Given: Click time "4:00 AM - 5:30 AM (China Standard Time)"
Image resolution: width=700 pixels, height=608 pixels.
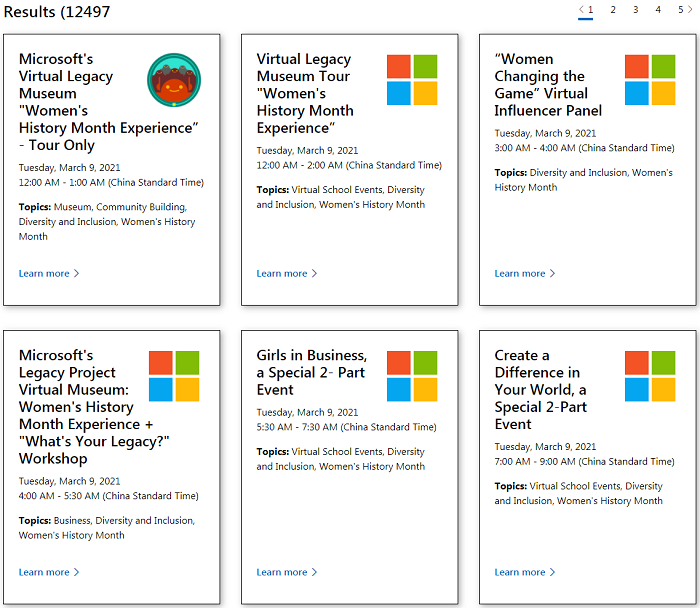Looking at the screenshot, I should pos(108,496).
